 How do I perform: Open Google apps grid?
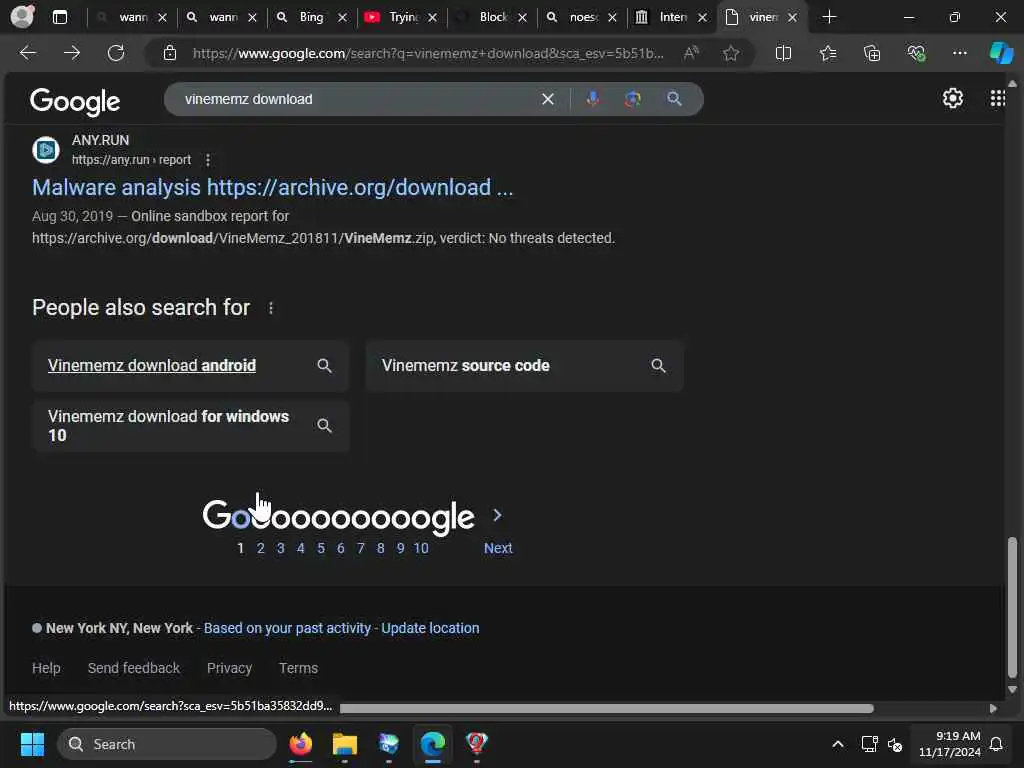[997, 98]
